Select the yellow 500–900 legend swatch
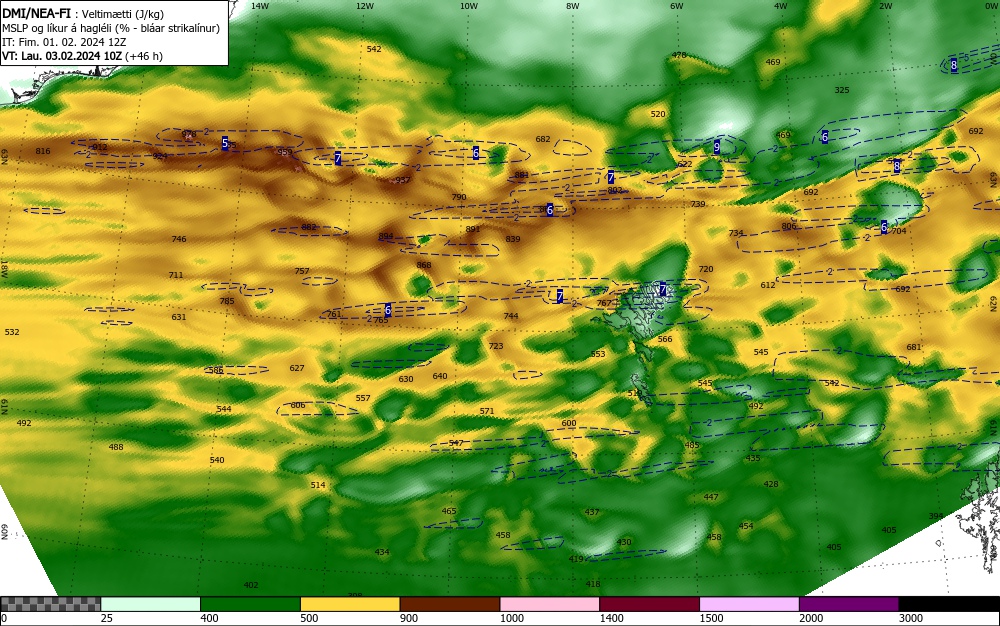Image resolution: width=1000 pixels, height=626 pixels. (350, 604)
